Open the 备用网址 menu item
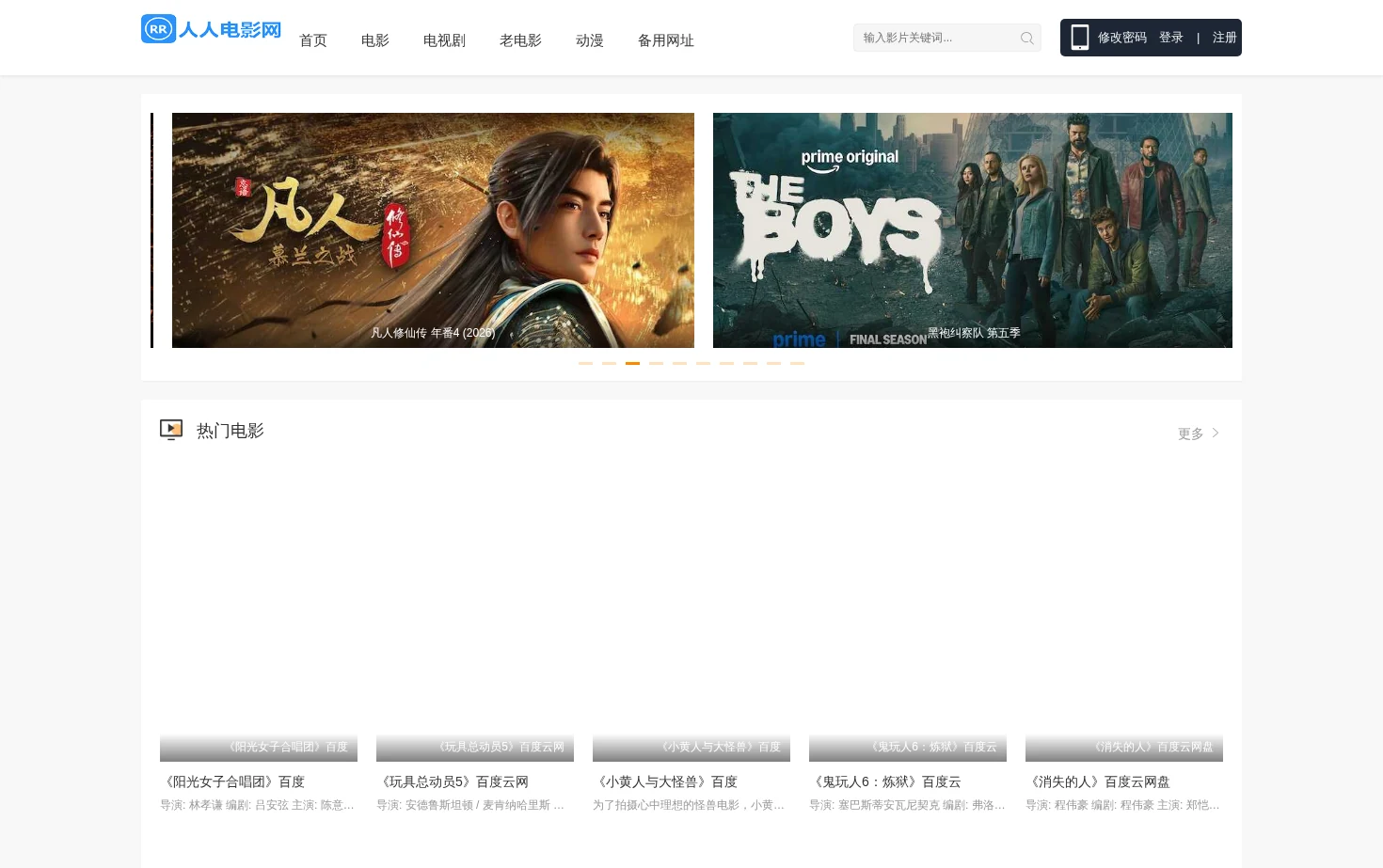 click(666, 40)
